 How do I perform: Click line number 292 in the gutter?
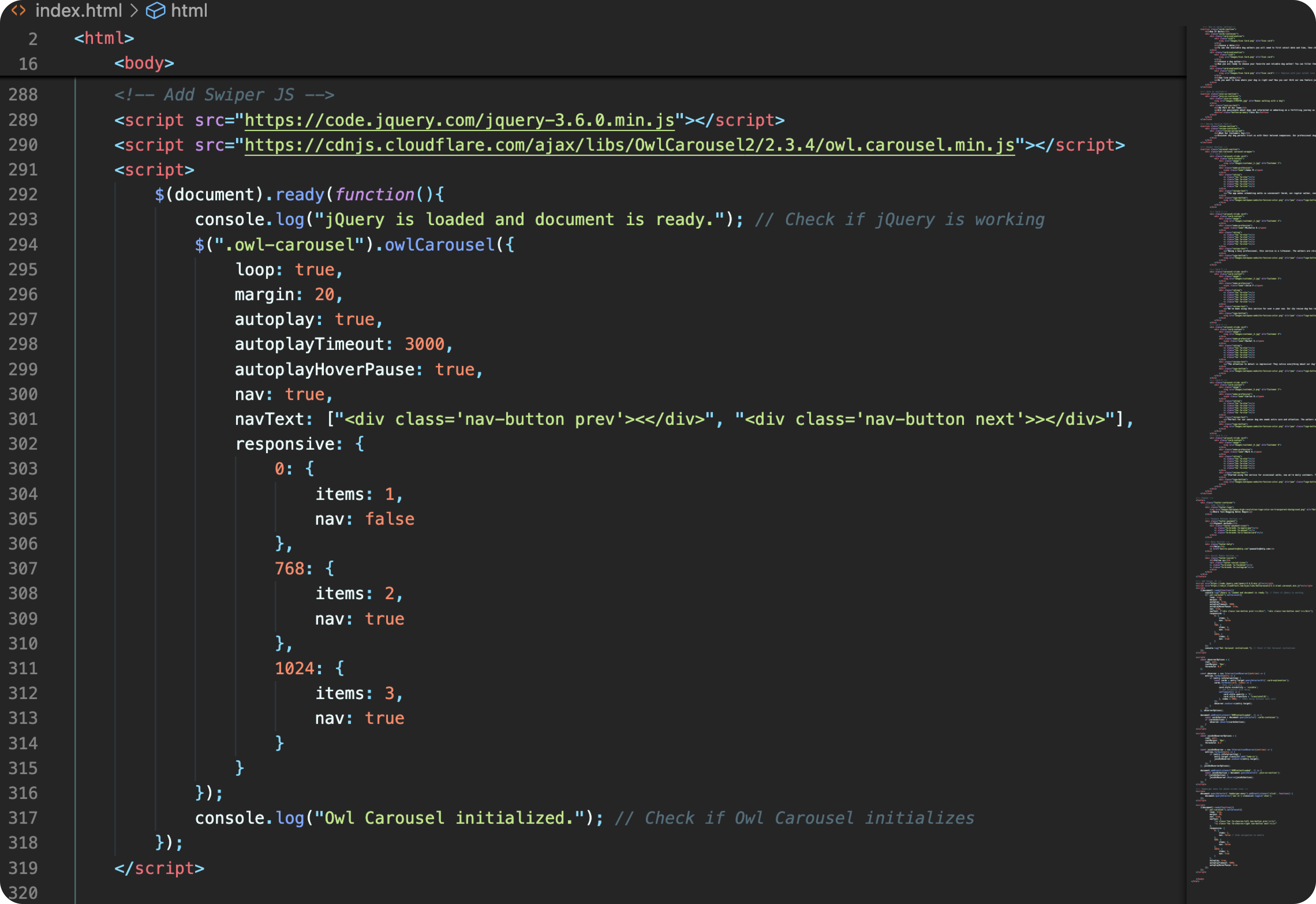23,194
